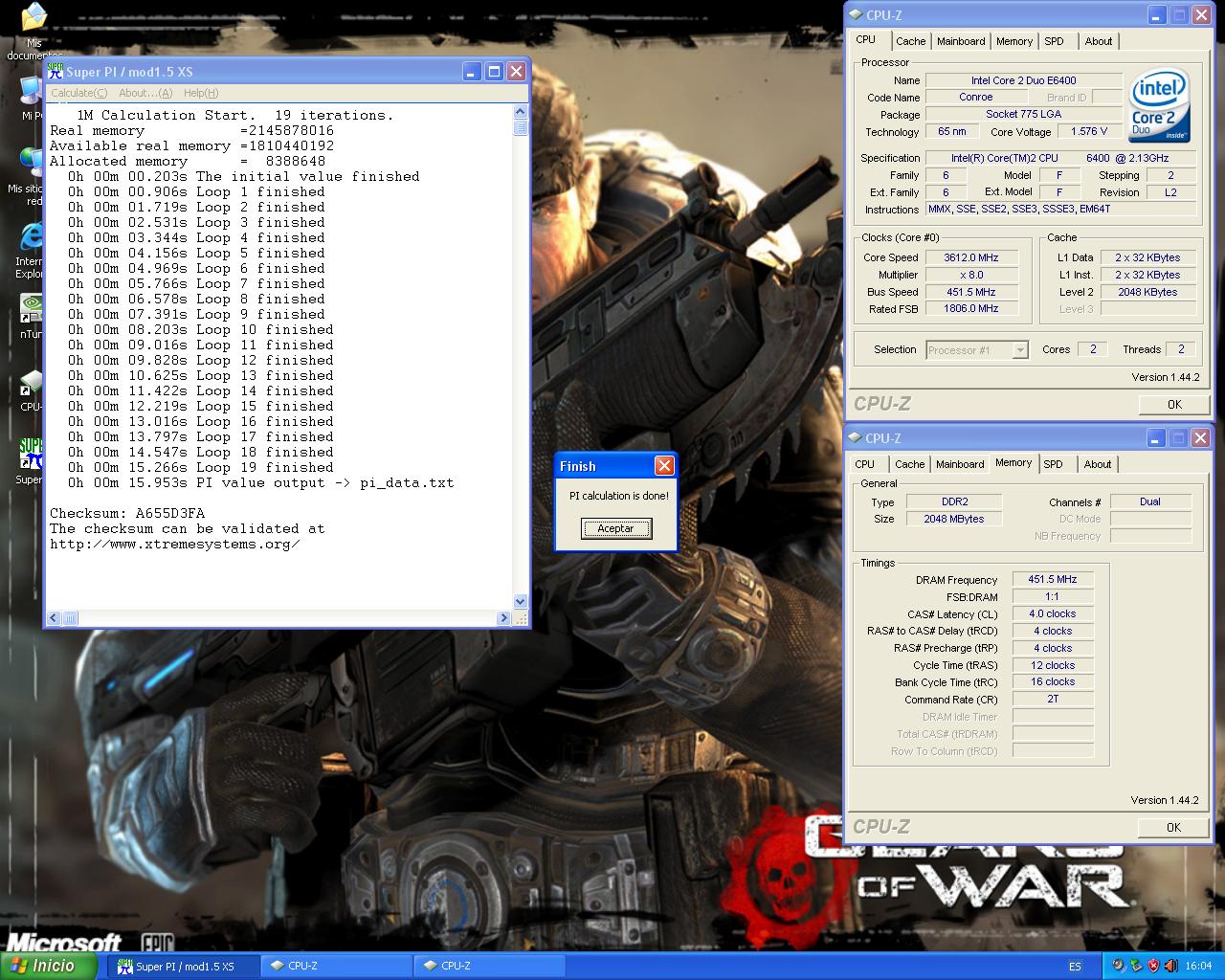Click the ES language indicator

point(1075,967)
